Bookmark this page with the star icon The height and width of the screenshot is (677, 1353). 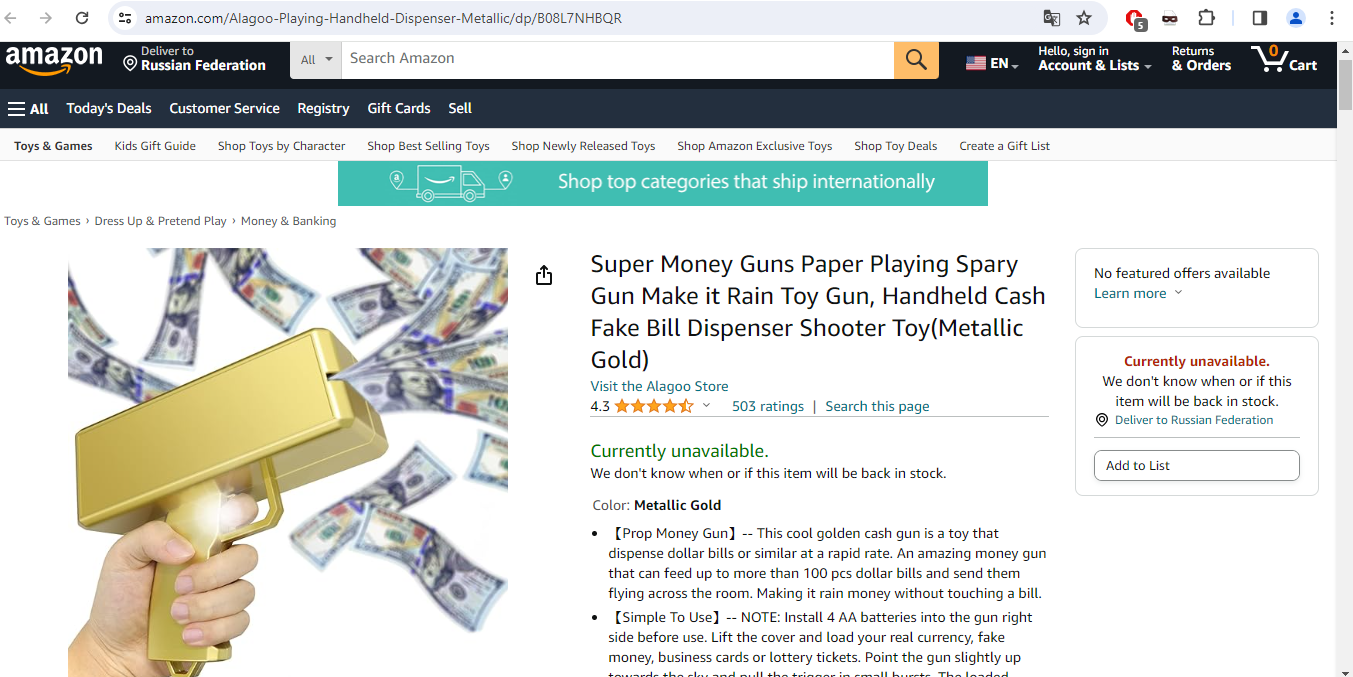click(1084, 18)
